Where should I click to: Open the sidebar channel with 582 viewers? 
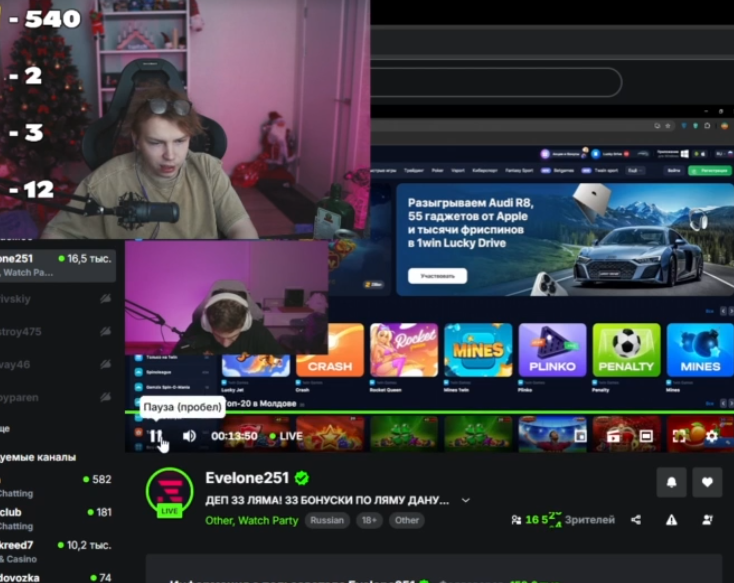pos(57,486)
